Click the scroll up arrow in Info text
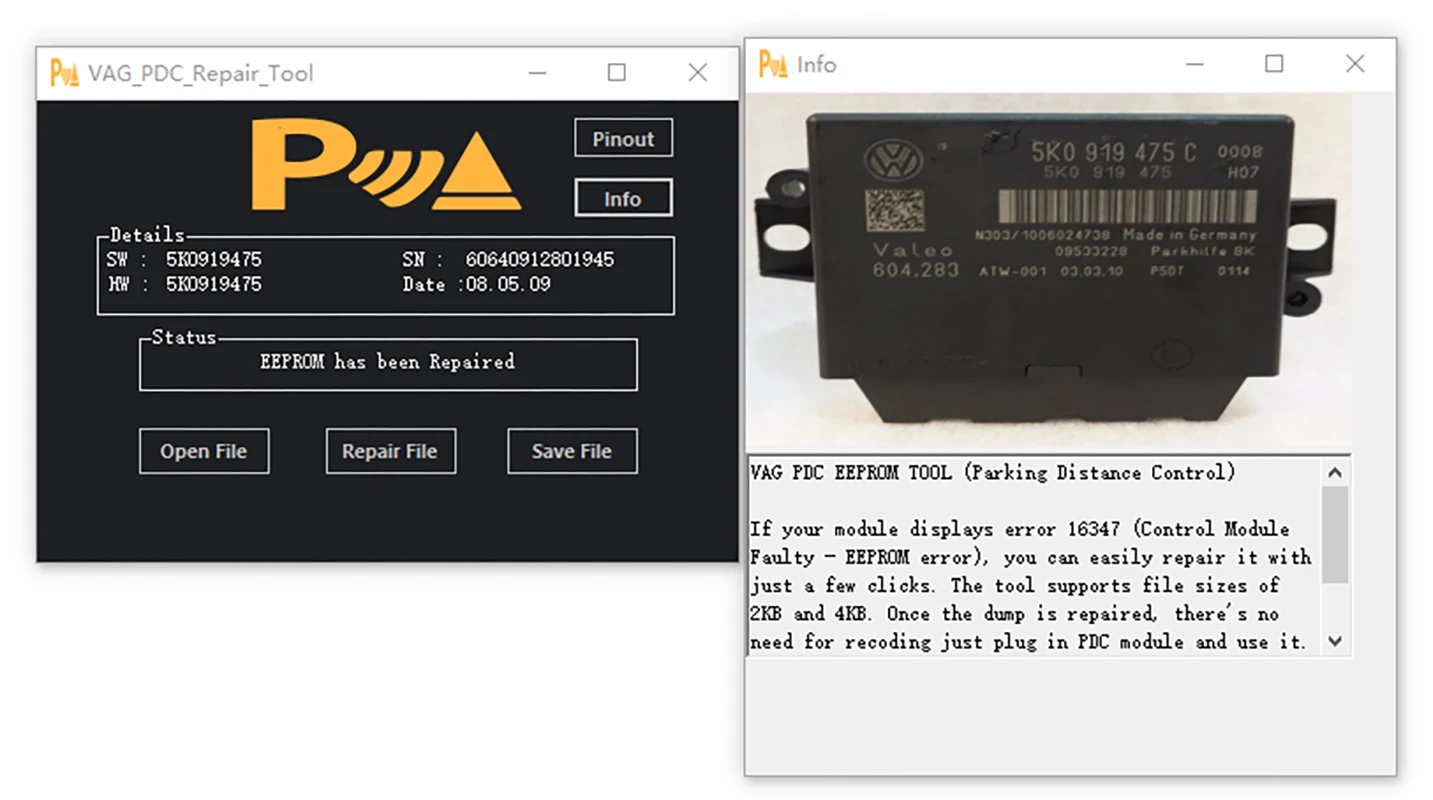Image resolution: width=1433 pixels, height=800 pixels. tap(1335, 472)
